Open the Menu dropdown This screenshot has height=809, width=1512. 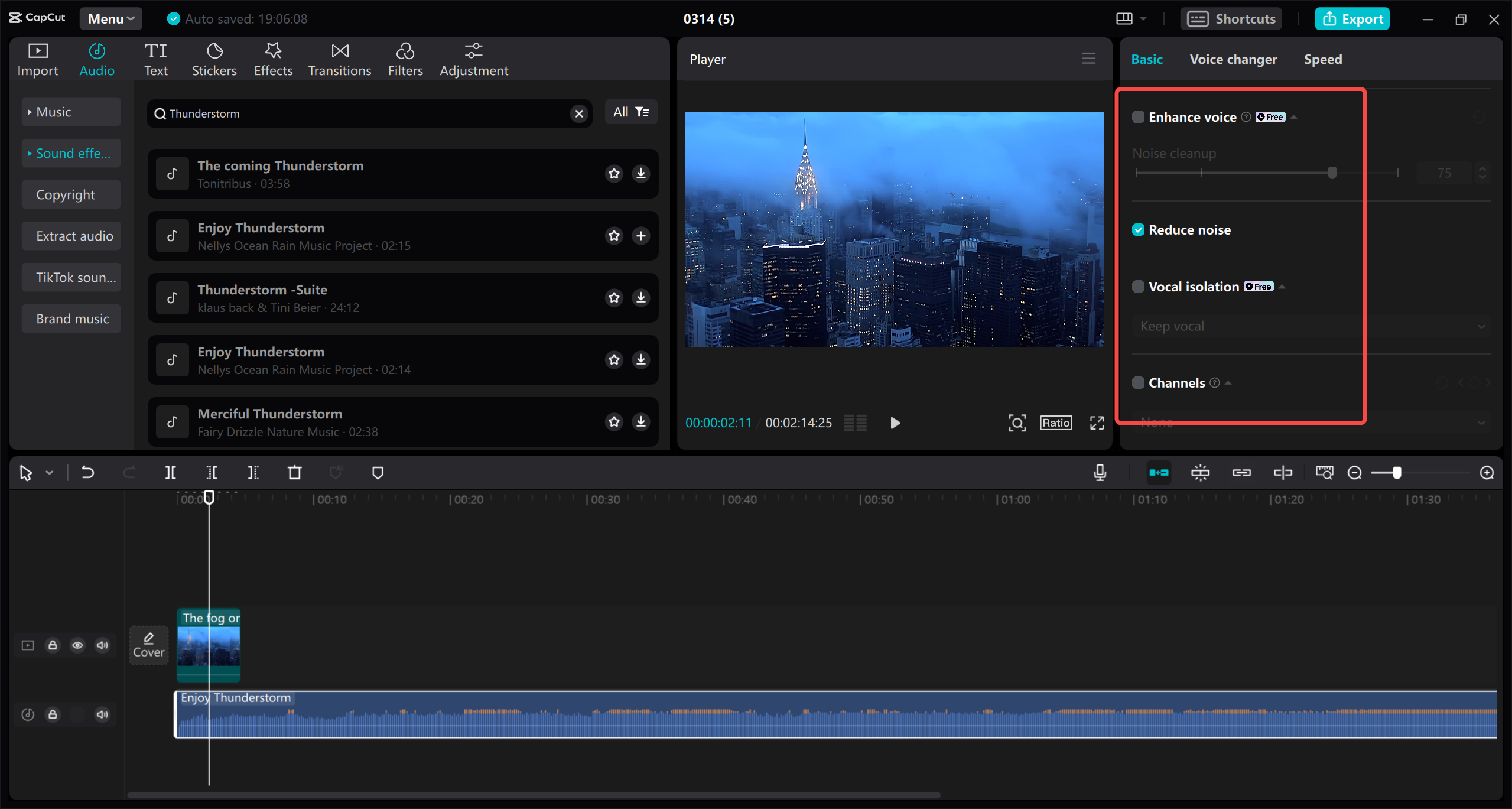point(110,18)
